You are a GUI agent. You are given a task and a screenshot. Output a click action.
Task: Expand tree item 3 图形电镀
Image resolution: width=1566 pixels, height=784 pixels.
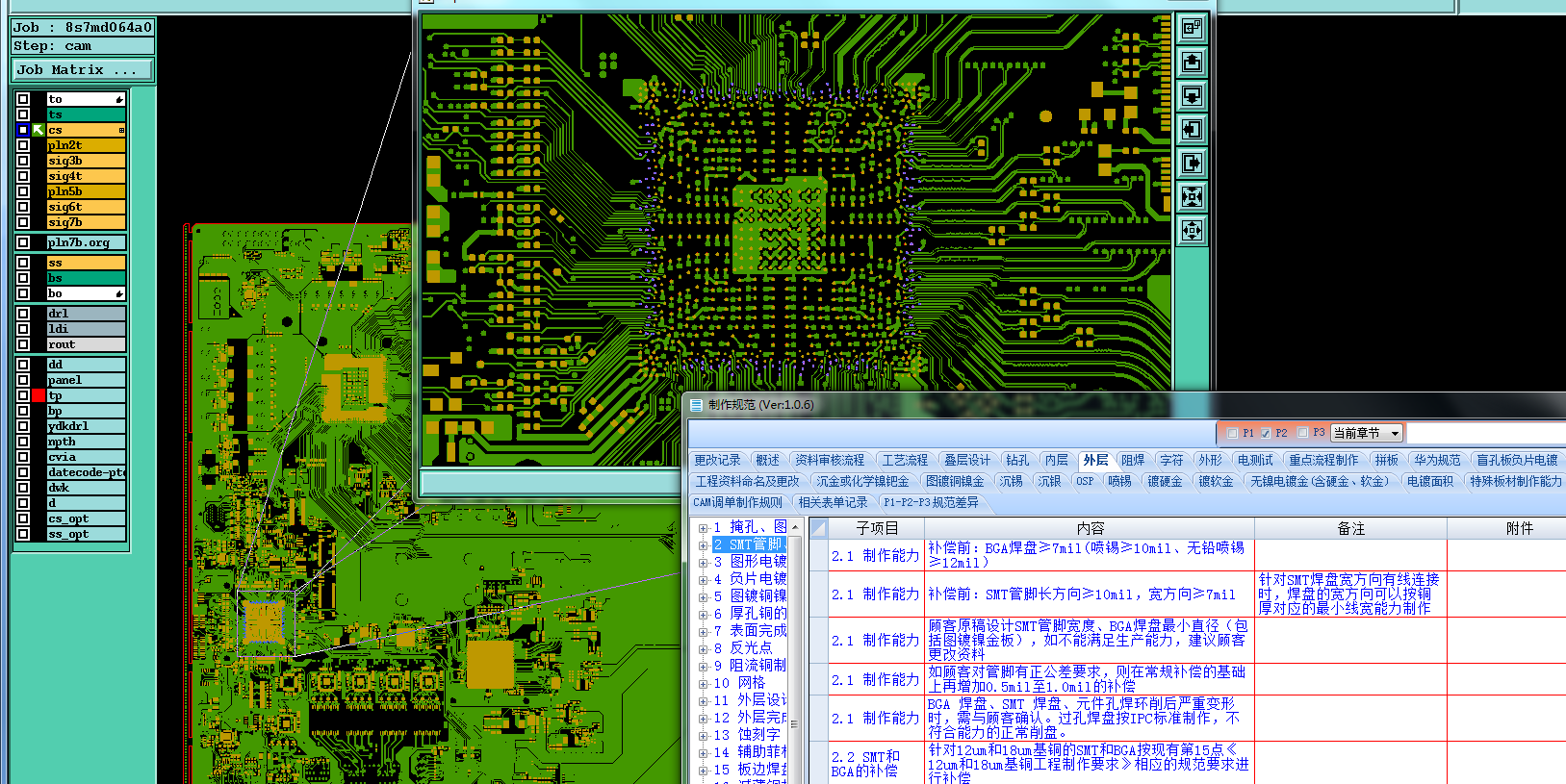pyautogui.click(x=703, y=563)
